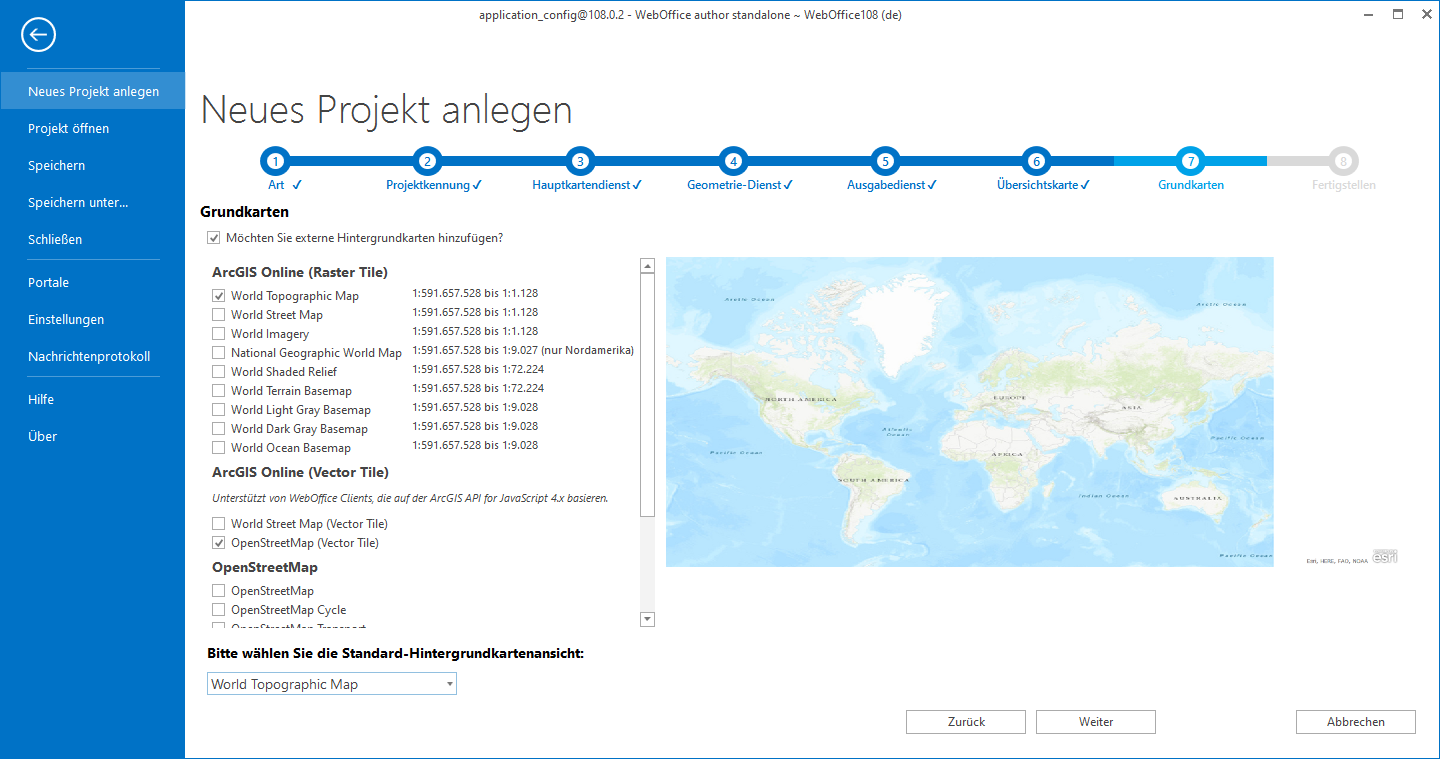1440x759 pixels.
Task: Click step 7 Grundkarten circle
Action: (x=1190, y=160)
